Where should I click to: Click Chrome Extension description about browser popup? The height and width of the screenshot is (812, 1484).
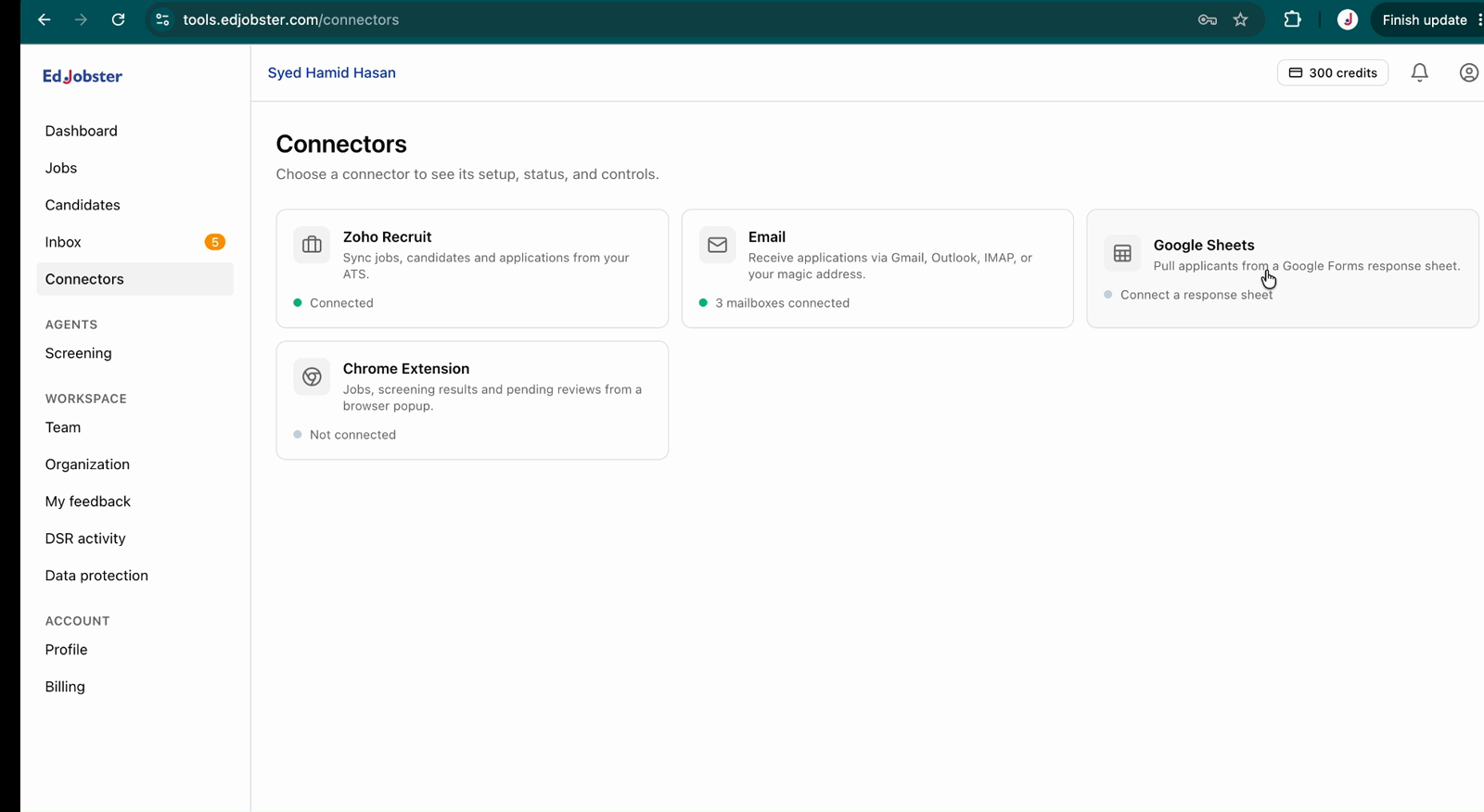[x=493, y=398]
